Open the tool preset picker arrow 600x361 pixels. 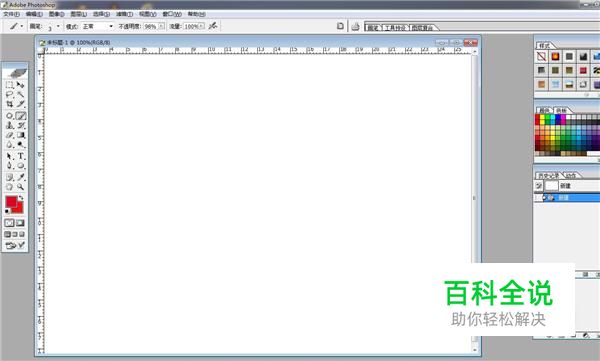[22, 26]
